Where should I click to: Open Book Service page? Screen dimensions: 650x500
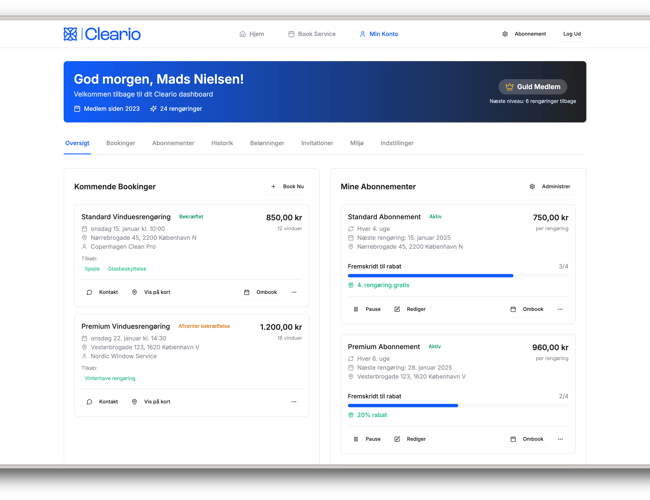click(312, 34)
